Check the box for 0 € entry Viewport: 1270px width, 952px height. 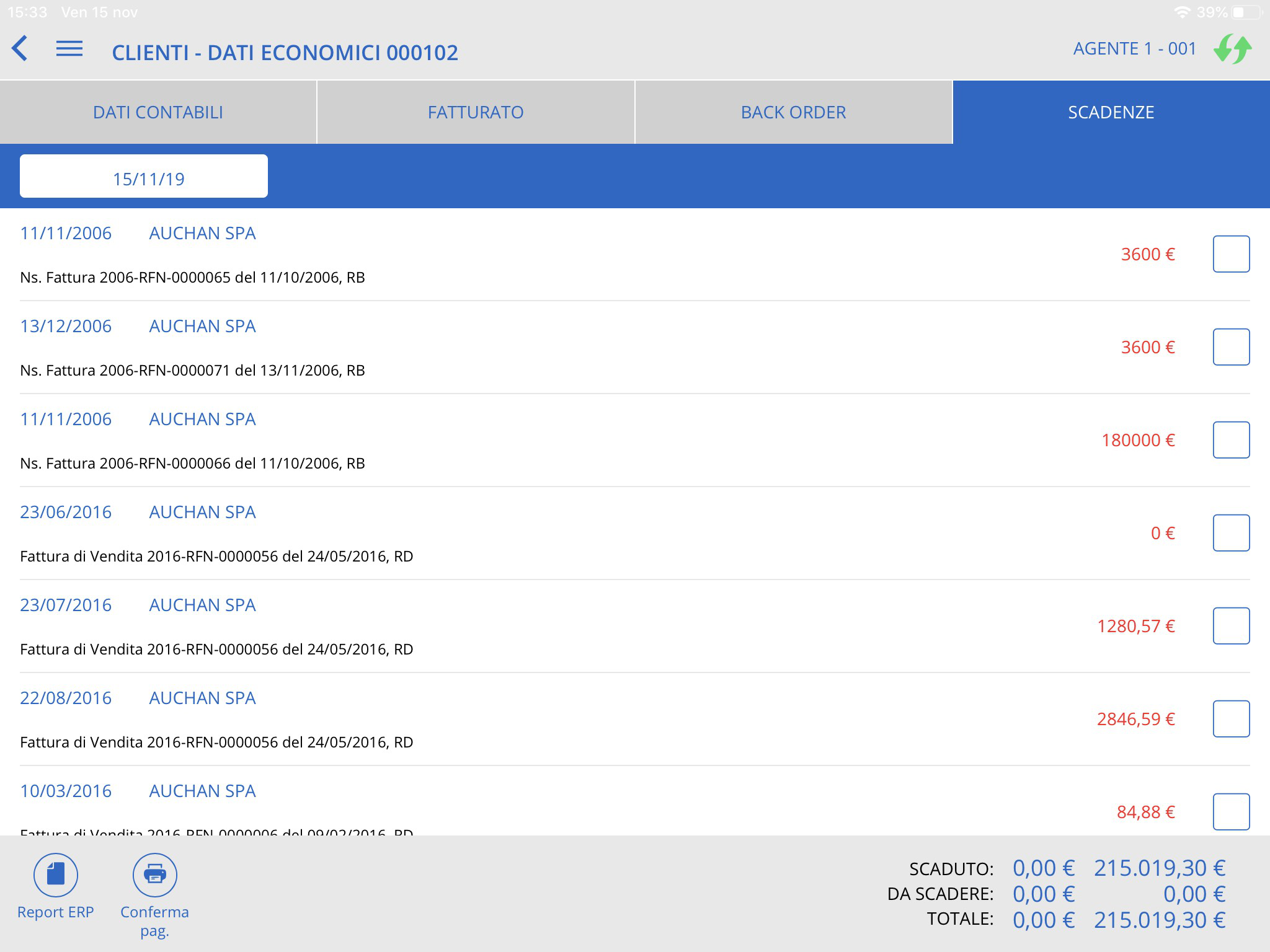click(x=1231, y=533)
